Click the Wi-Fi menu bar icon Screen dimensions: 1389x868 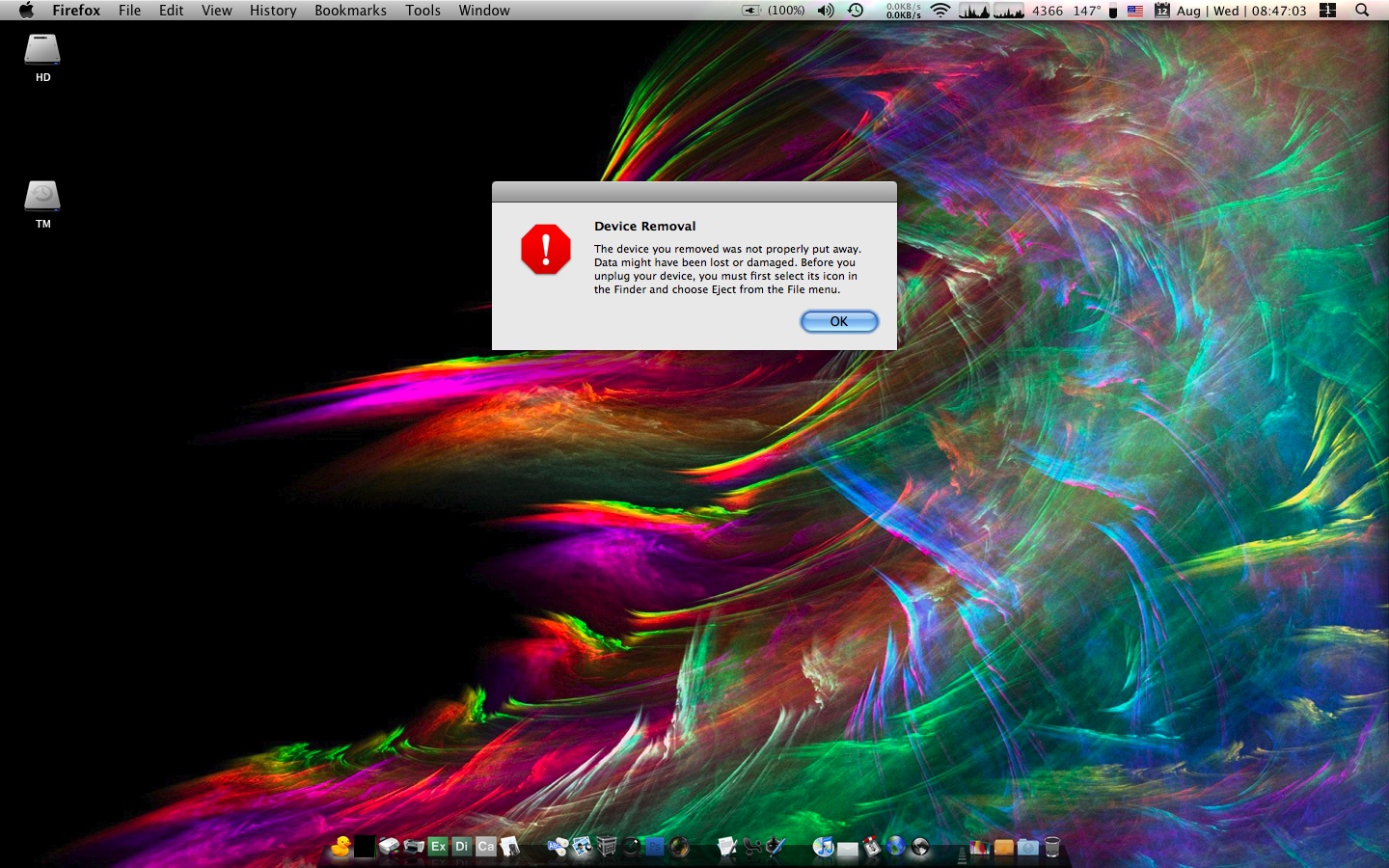(x=940, y=11)
